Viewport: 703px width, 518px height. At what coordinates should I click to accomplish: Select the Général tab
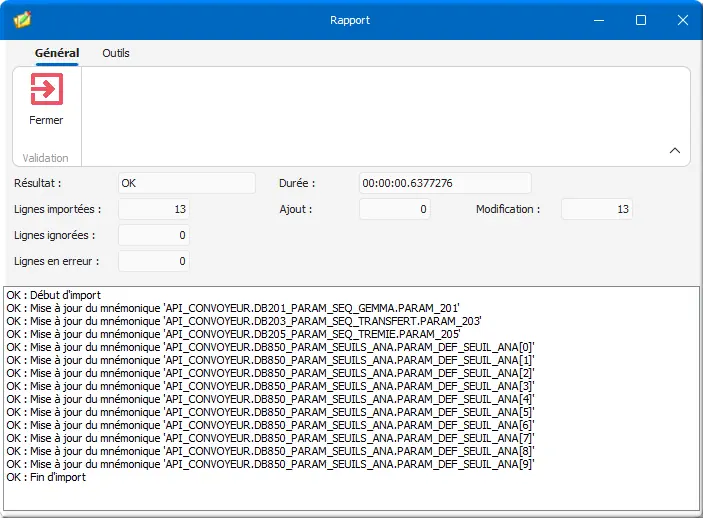pyautogui.click(x=57, y=53)
